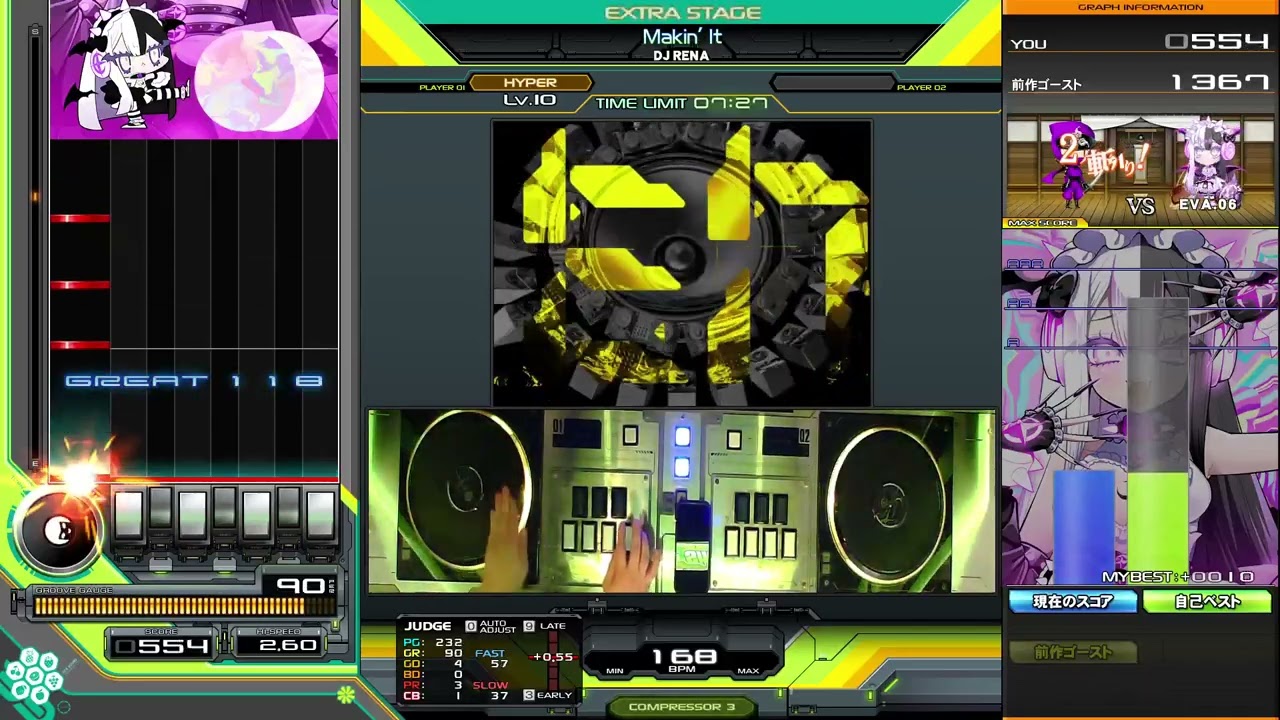The width and height of the screenshot is (1280, 720).
Task: Click the GRAPH INFORMATION header
Action: 1140,7
